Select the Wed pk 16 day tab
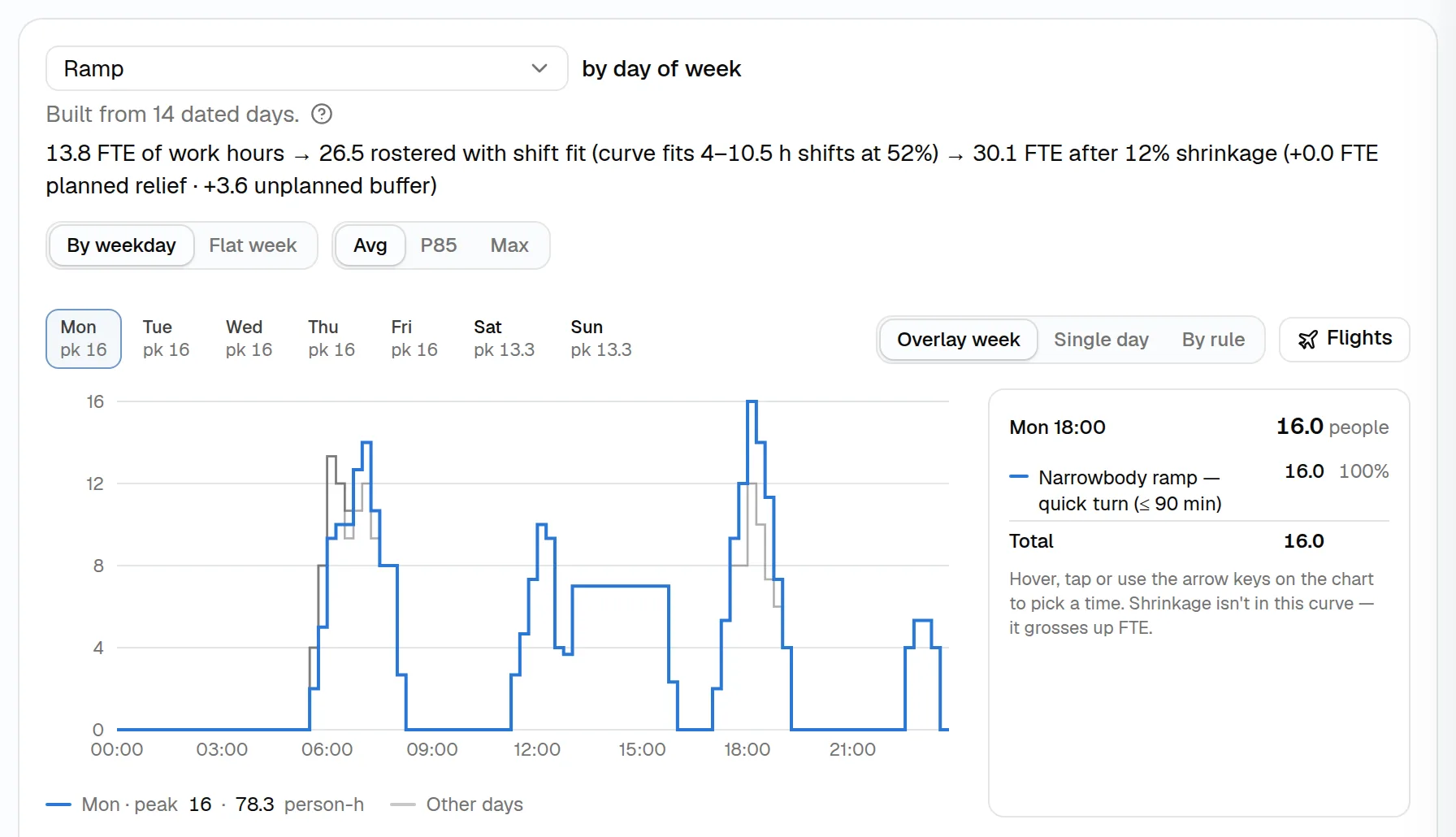The width and height of the screenshot is (1456, 837). point(249,339)
